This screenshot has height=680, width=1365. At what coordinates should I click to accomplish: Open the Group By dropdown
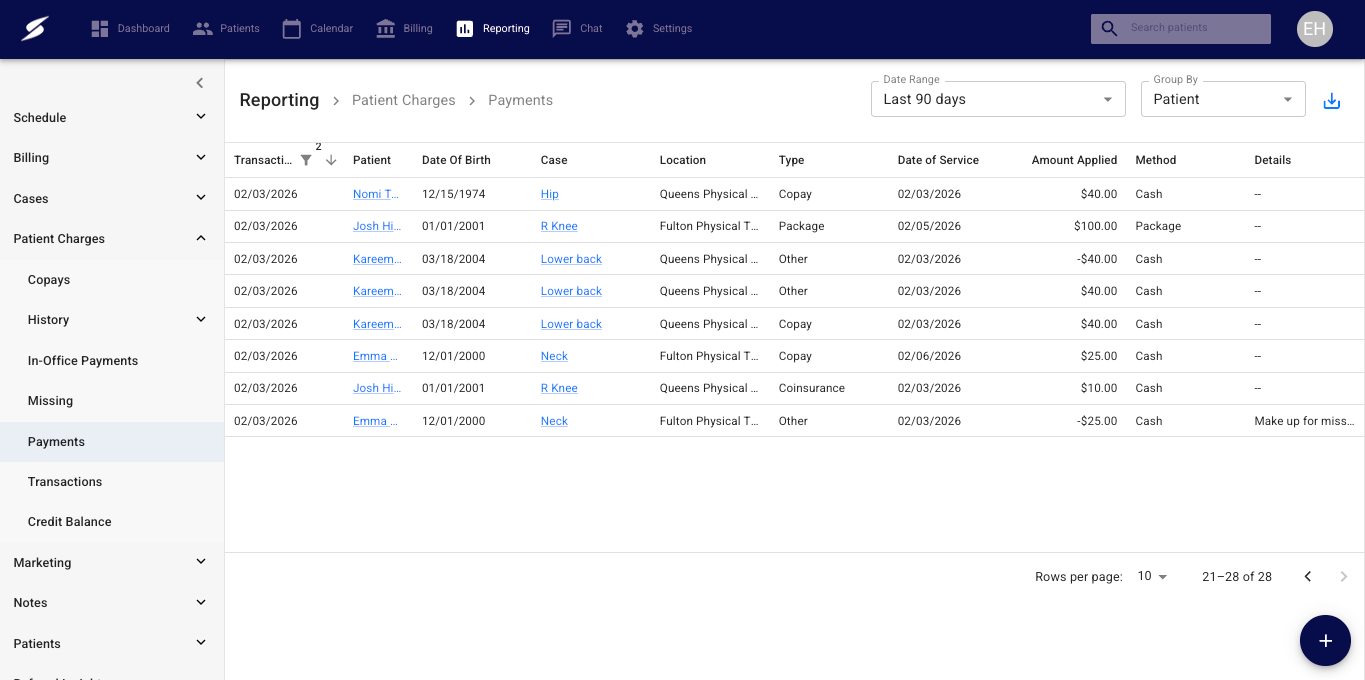click(1222, 99)
